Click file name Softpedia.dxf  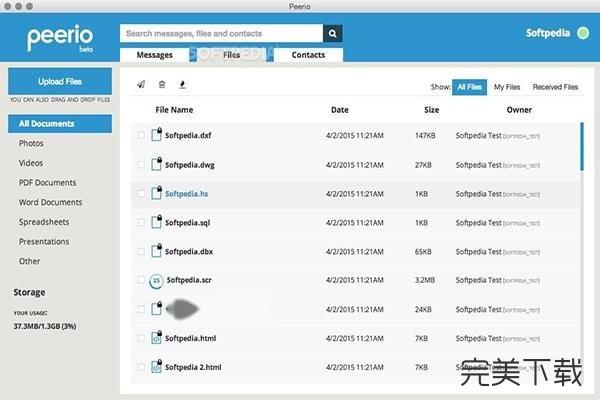tap(188, 136)
